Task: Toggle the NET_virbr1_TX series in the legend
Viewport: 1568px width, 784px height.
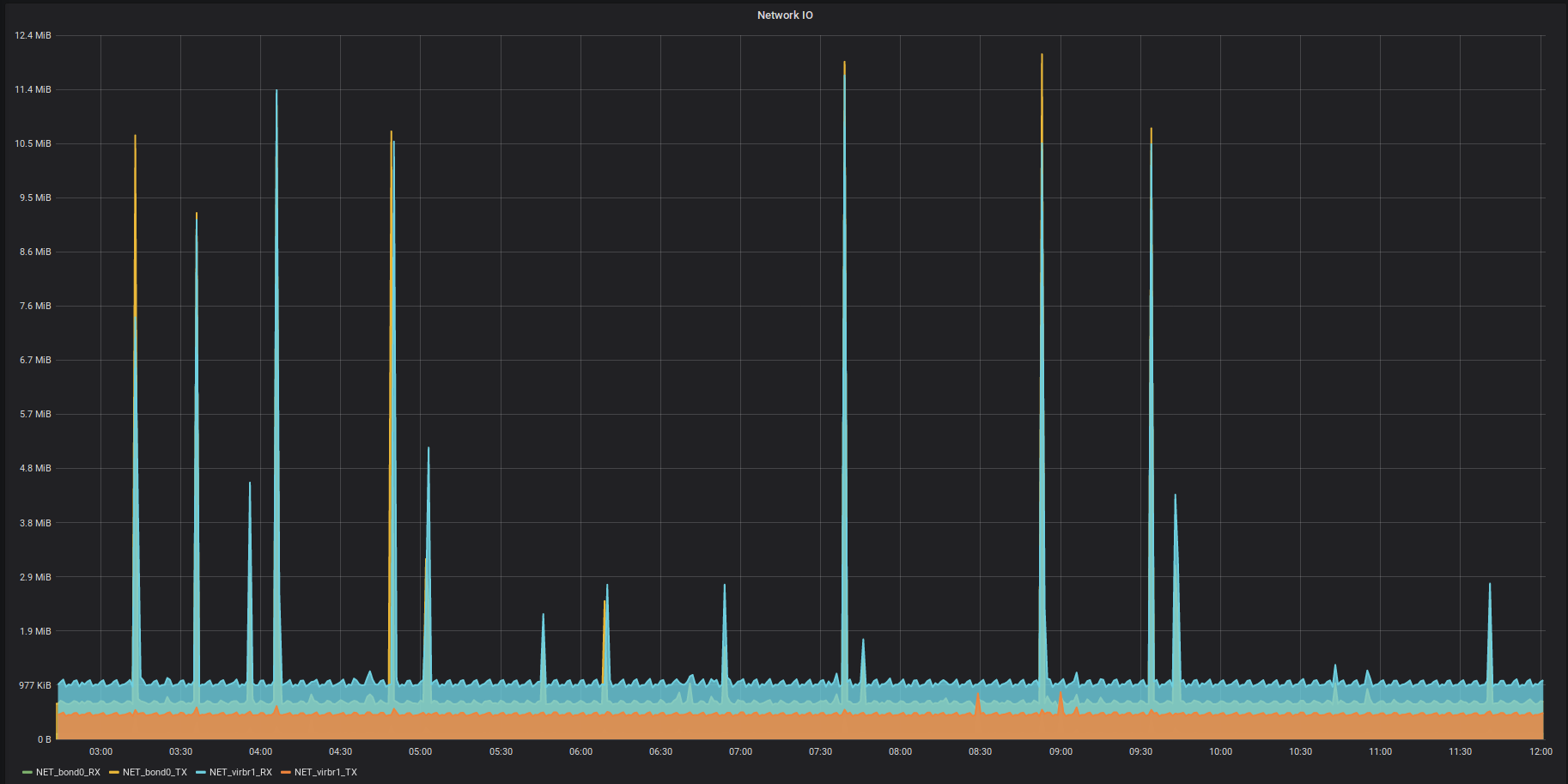Action: (x=325, y=772)
